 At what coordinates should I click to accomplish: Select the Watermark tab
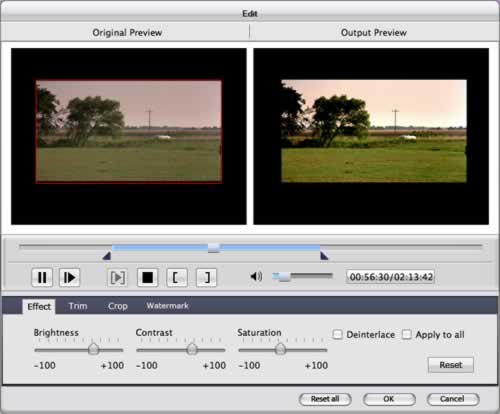167,306
